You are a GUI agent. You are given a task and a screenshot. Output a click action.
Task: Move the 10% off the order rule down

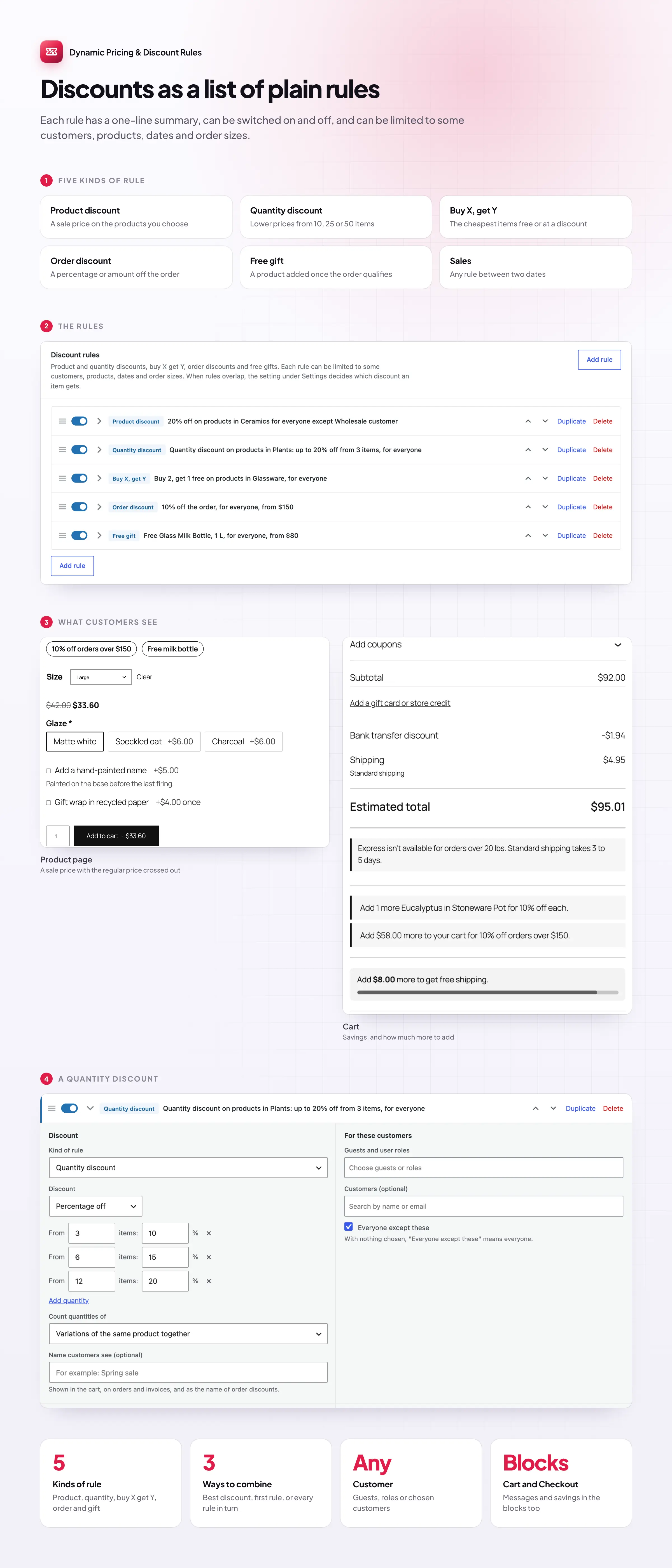tap(545, 507)
